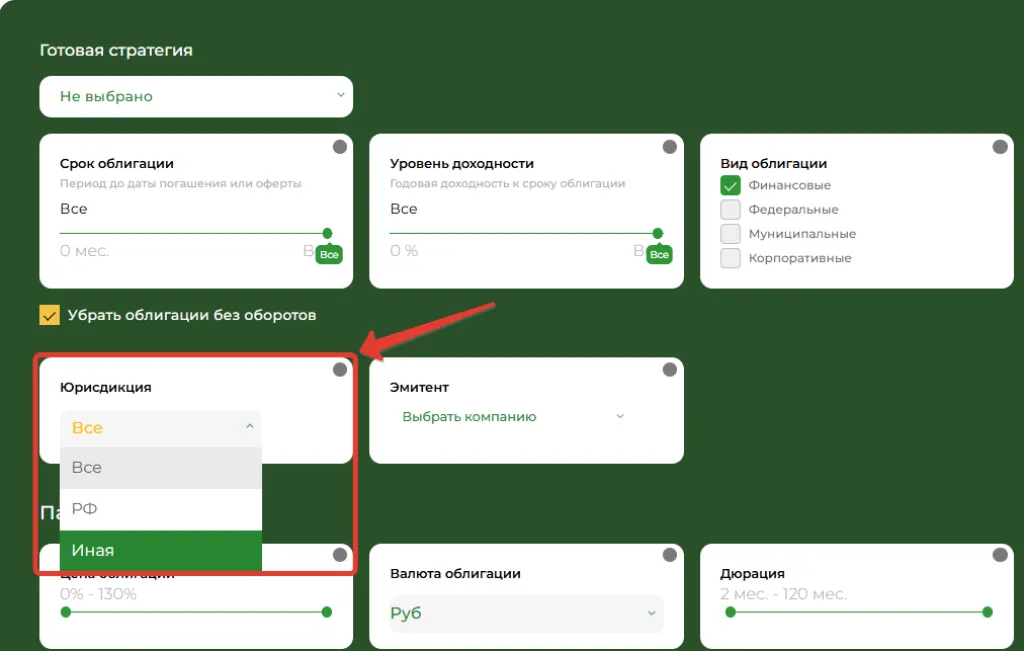Image resolution: width=1024 pixels, height=651 pixels.
Task: Check the Корпоративные bond type
Action: tap(730, 258)
